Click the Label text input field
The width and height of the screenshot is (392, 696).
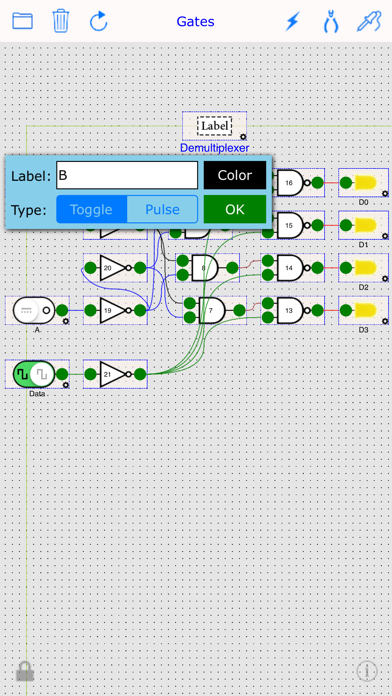coord(127,175)
